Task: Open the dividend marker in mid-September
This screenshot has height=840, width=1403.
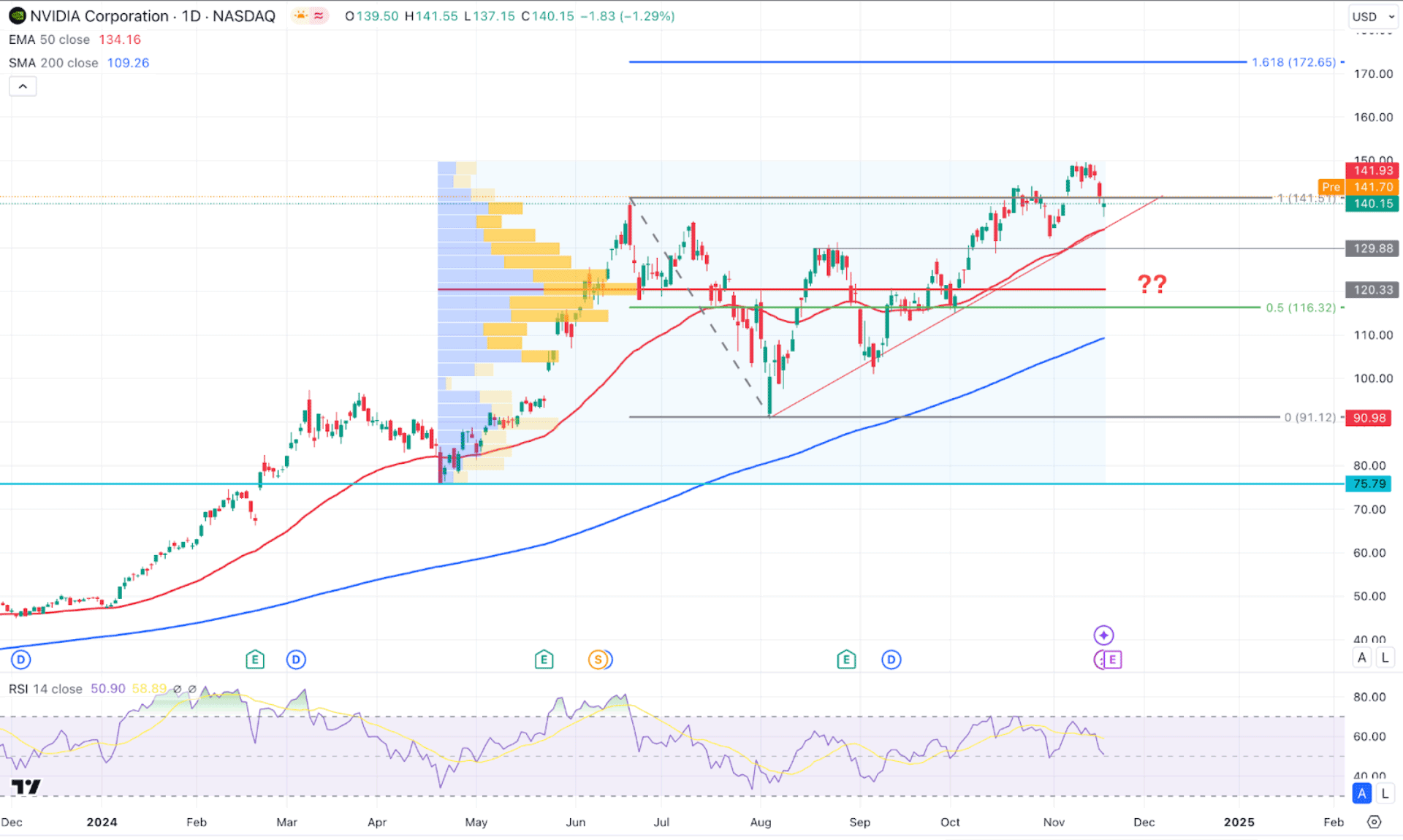Action: [x=891, y=660]
